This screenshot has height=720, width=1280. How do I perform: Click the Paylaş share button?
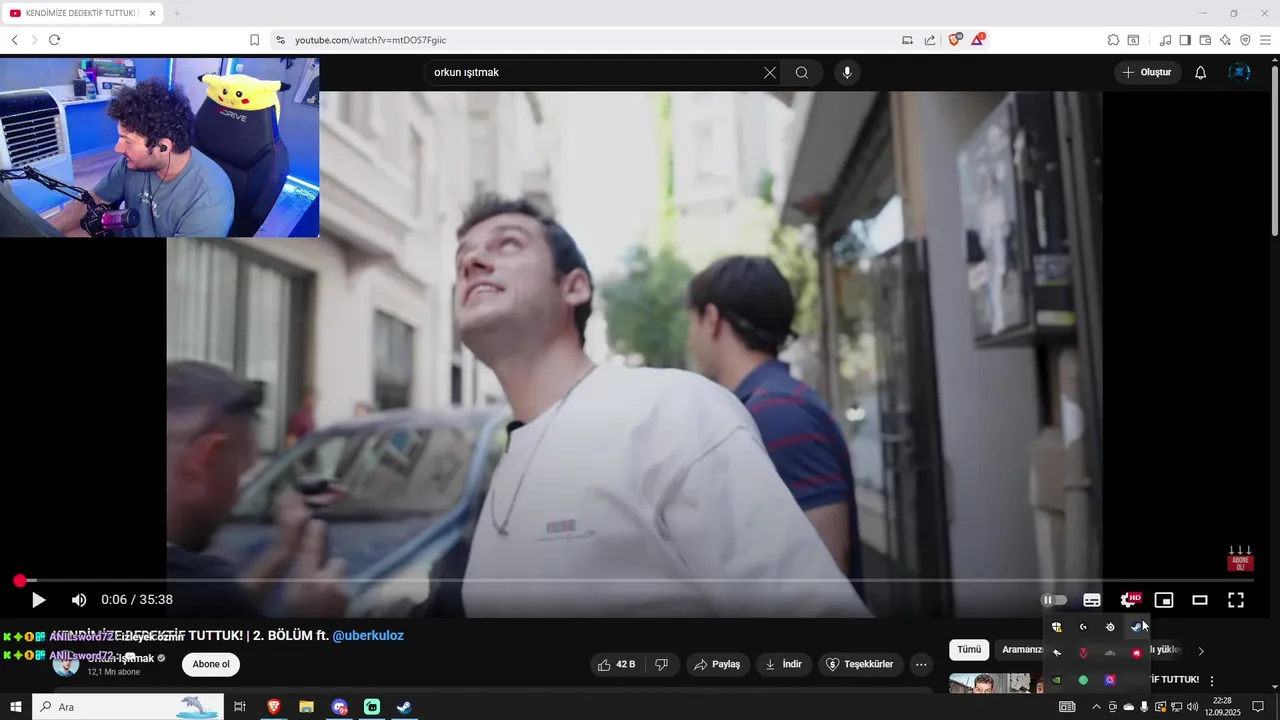pyautogui.click(x=717, y=664)
